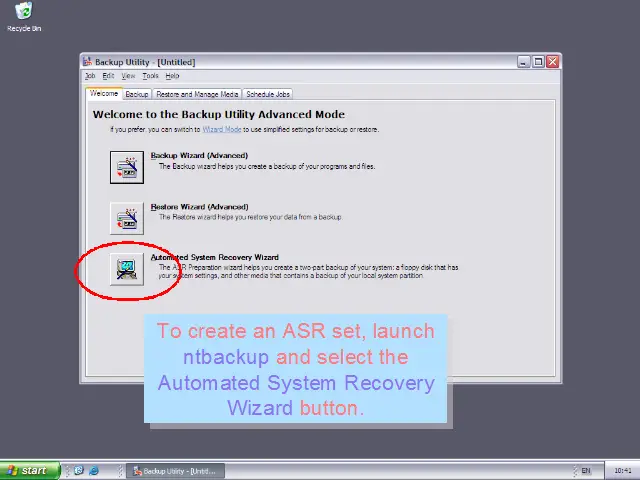This screenshot has width=640, height=480.
Task: Select the Welcome tab
Action: (x=104, y=94)
